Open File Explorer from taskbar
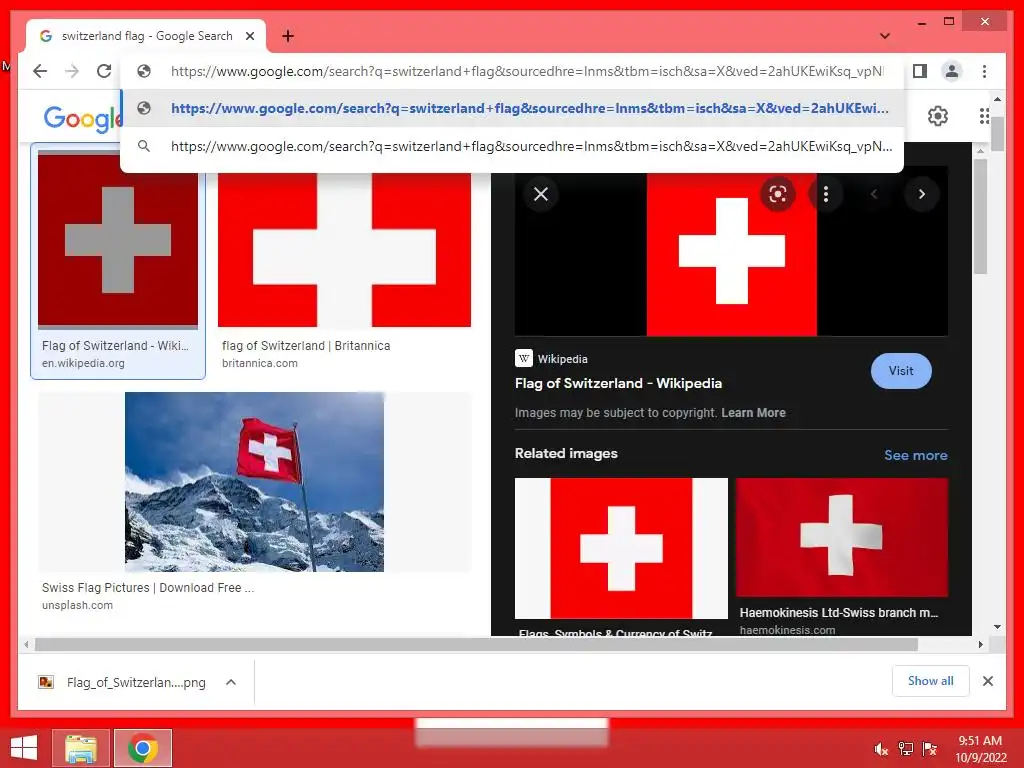Screen dimensions: 1024x768 click(x=80, y=748)
